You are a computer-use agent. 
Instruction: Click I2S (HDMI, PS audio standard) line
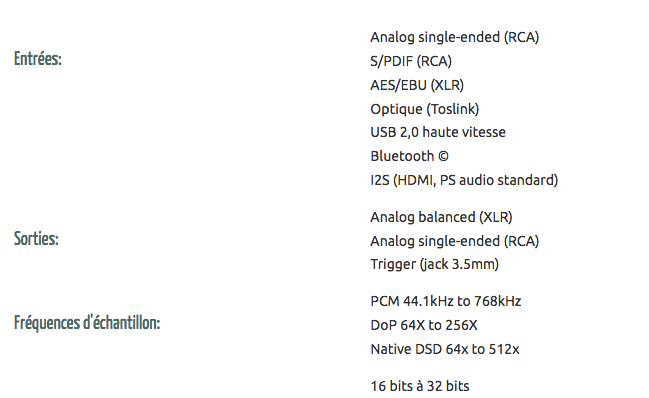[x=464, y=180]
